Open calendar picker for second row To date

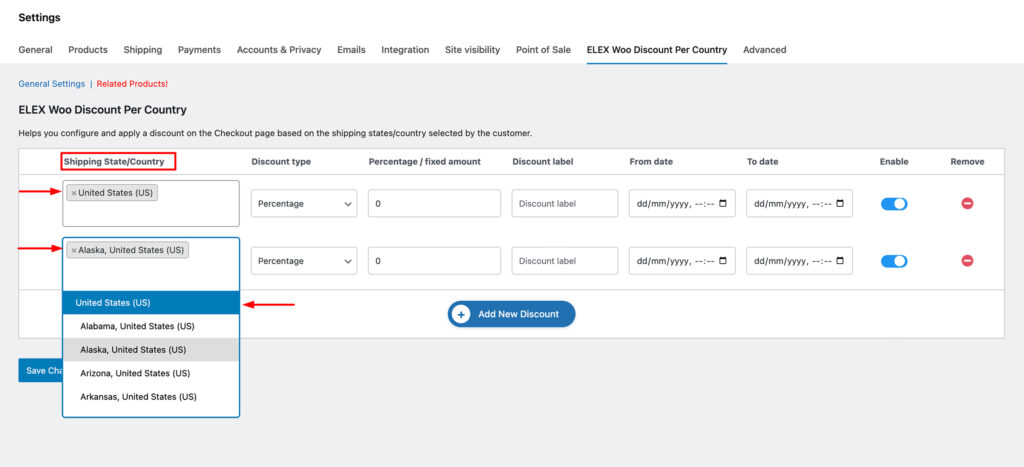click(840, 261)
